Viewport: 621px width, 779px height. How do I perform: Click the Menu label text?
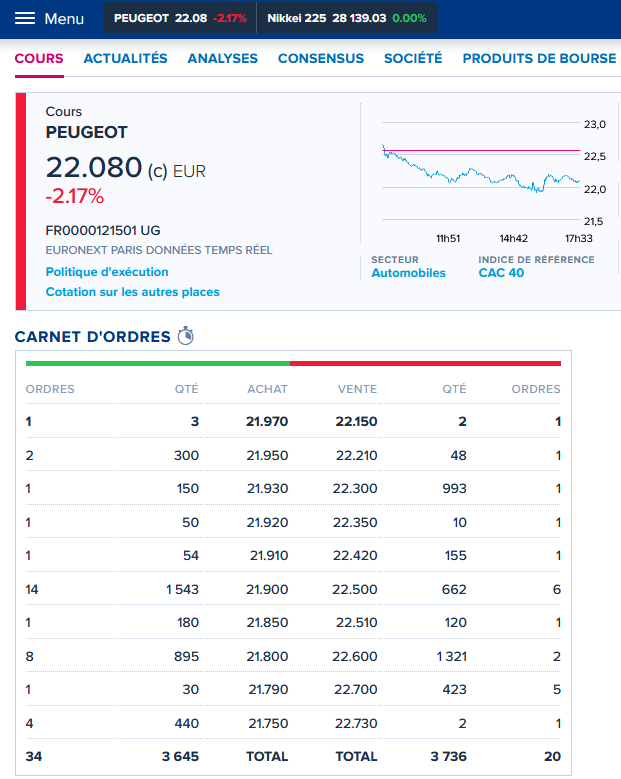tap(64, 19)
